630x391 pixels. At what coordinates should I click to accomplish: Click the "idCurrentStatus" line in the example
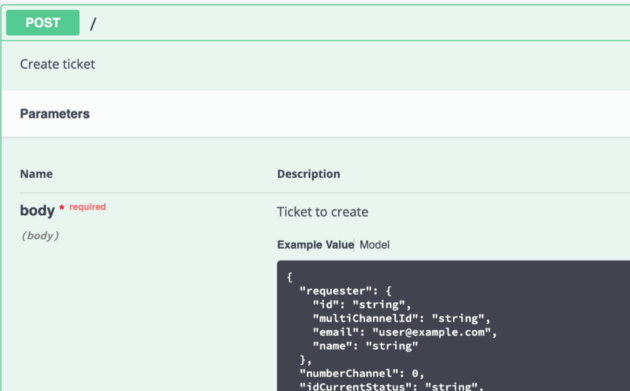point(391,386)
